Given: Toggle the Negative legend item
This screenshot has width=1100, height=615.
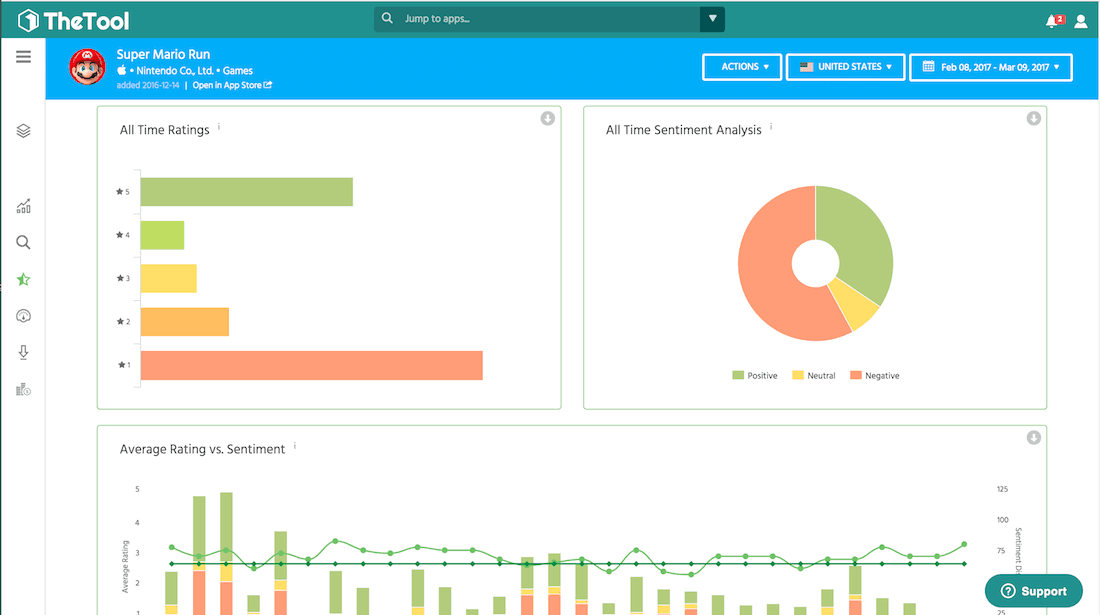Looking at the screenshot, I should tap(874, 376).
